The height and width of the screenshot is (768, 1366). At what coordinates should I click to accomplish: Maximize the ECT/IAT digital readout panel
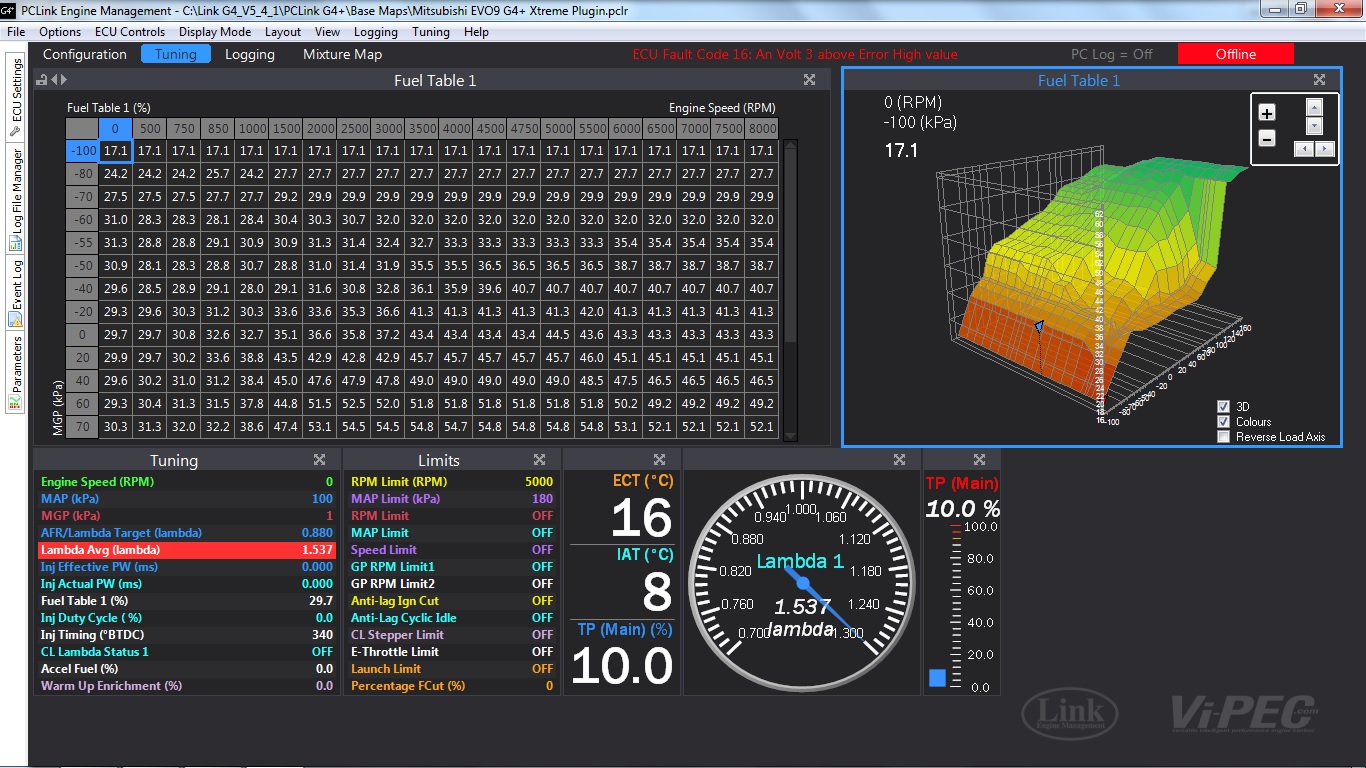pos(660,460)
